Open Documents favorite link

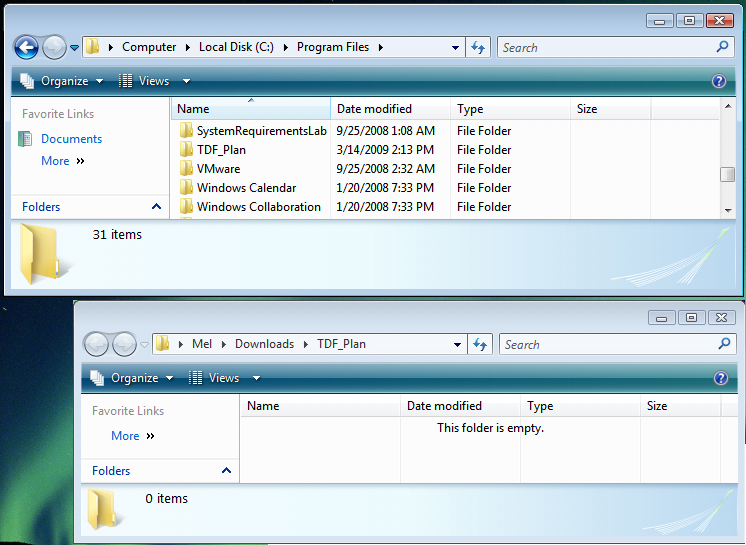[x=71, y=139]
